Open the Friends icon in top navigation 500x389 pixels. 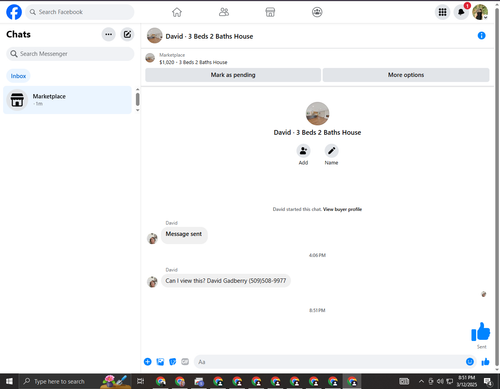coord(224,12)
